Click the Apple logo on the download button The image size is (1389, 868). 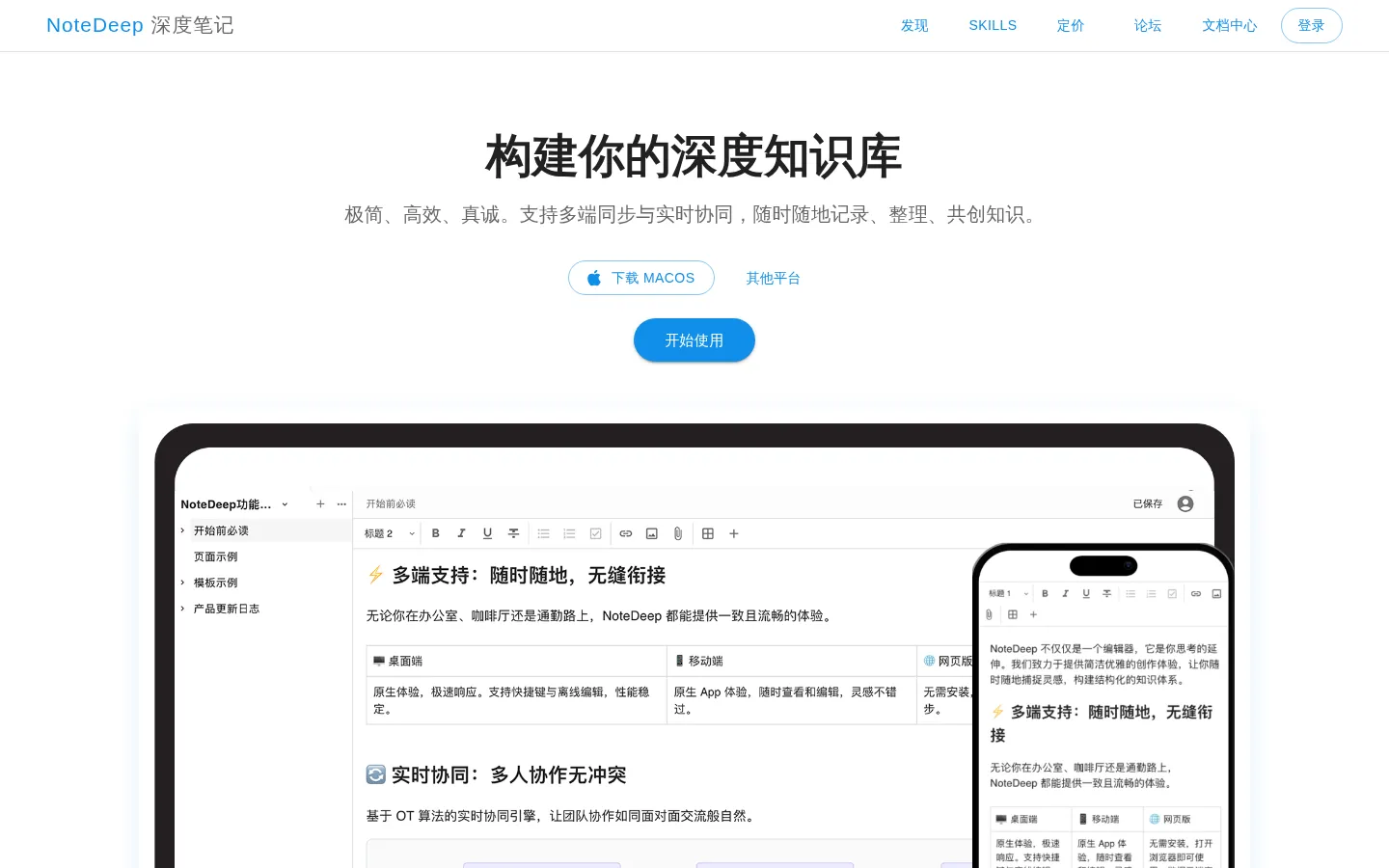point(594,278)
